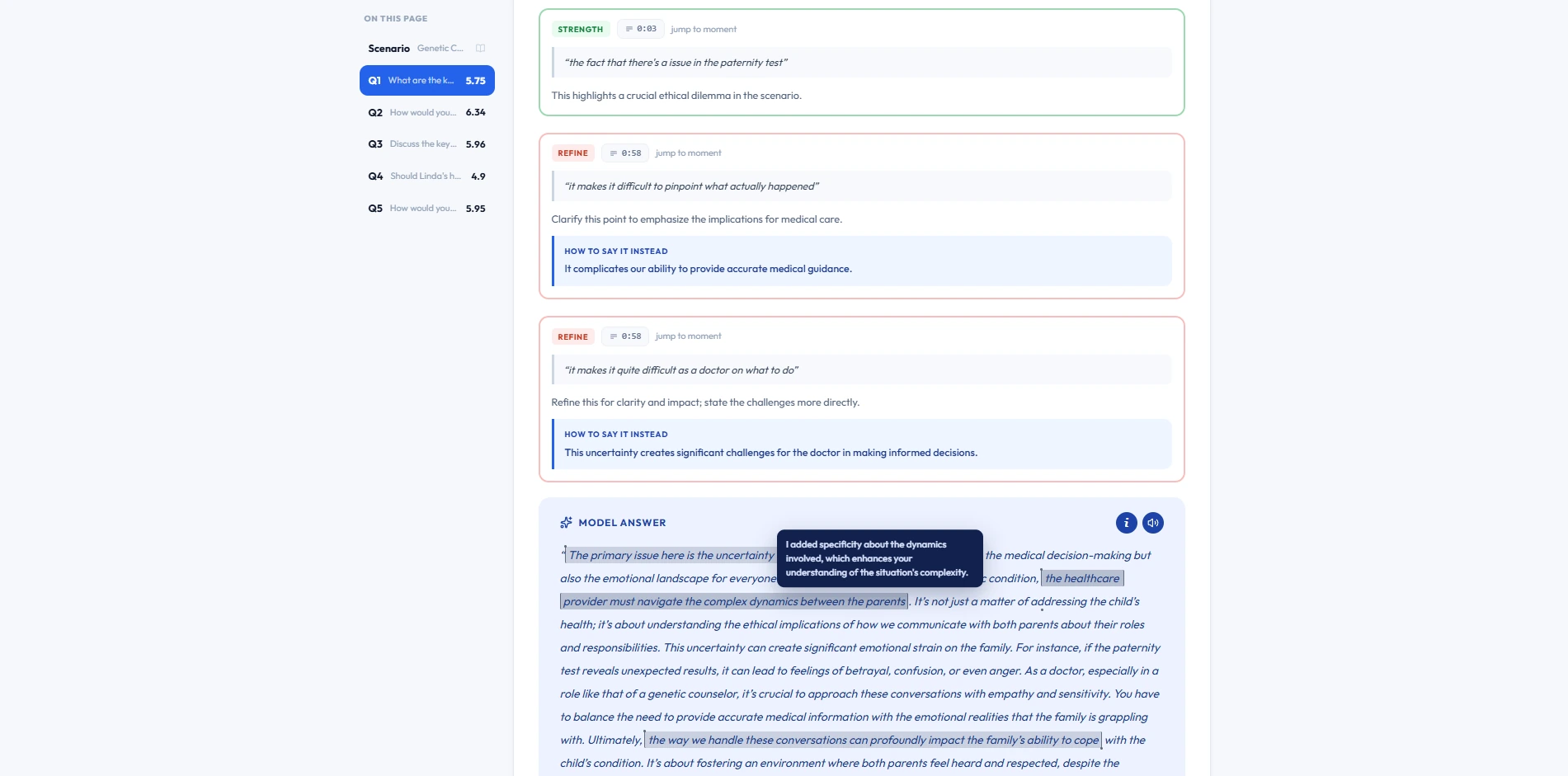The image size is (1568, 776).
Task: Click the info icon in Model Answer
Action: click(1126, 523)
